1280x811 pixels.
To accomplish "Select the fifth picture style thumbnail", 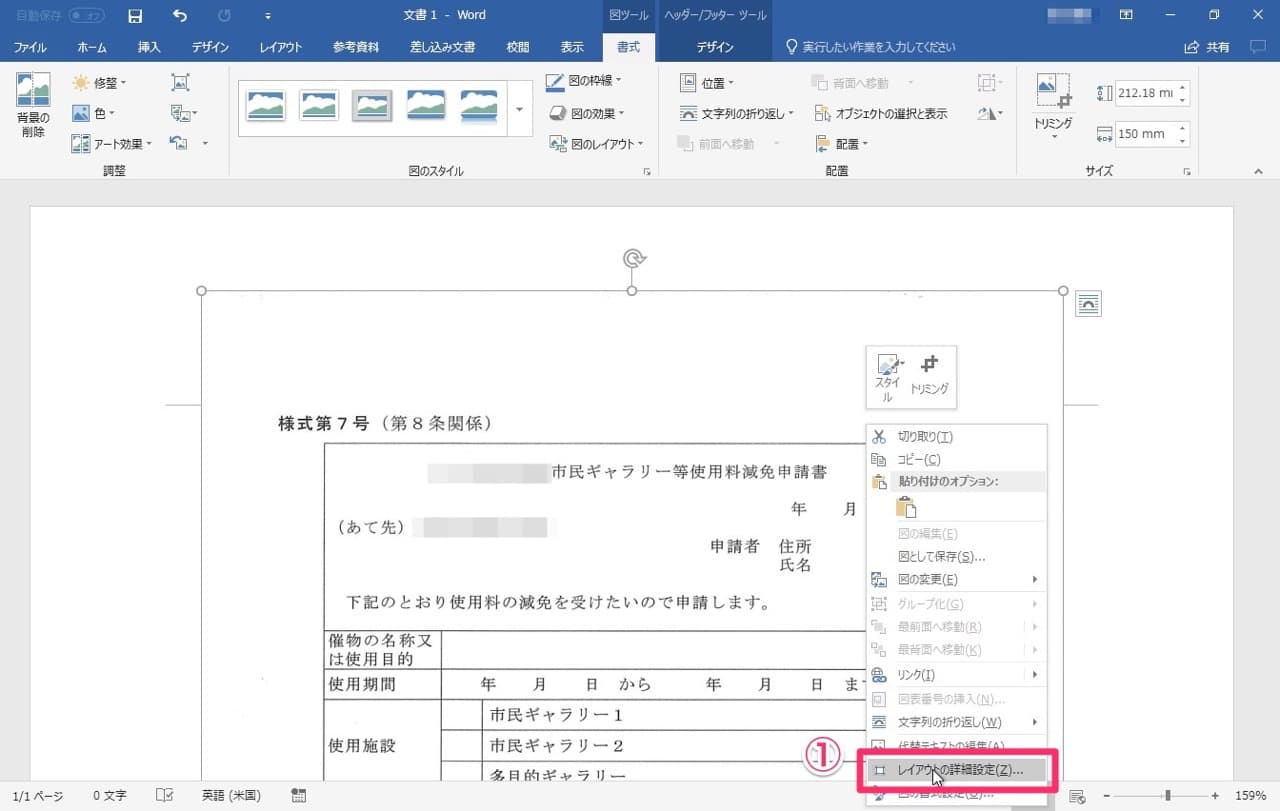I will pos(479,105).
